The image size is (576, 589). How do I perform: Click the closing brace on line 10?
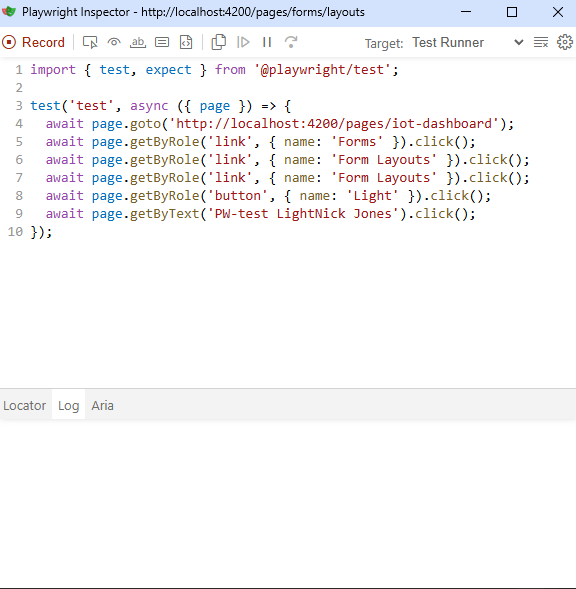pyautogui.click(x=41, y=232)
